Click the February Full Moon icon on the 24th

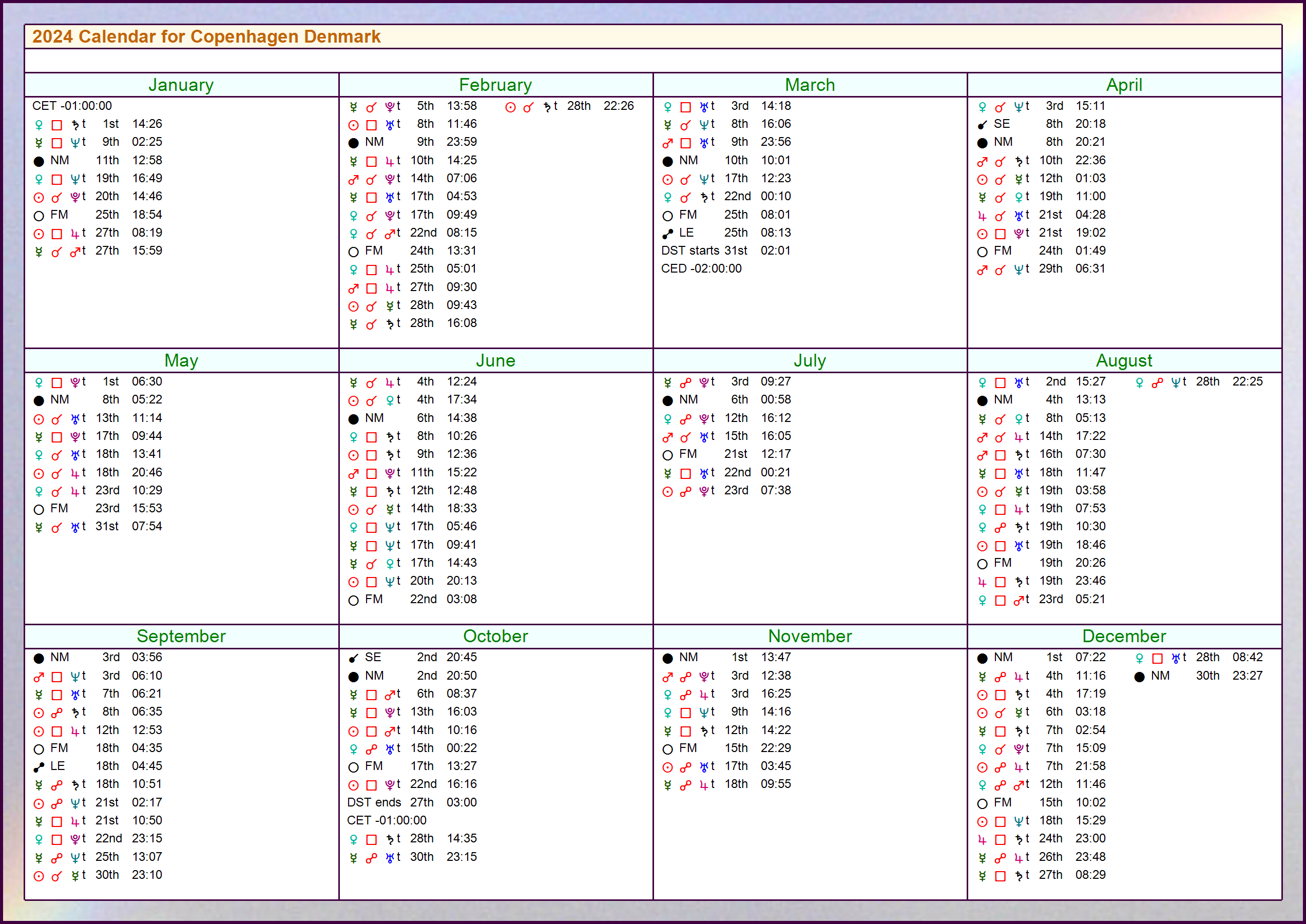pyautogui.click(x=353, y=252)
